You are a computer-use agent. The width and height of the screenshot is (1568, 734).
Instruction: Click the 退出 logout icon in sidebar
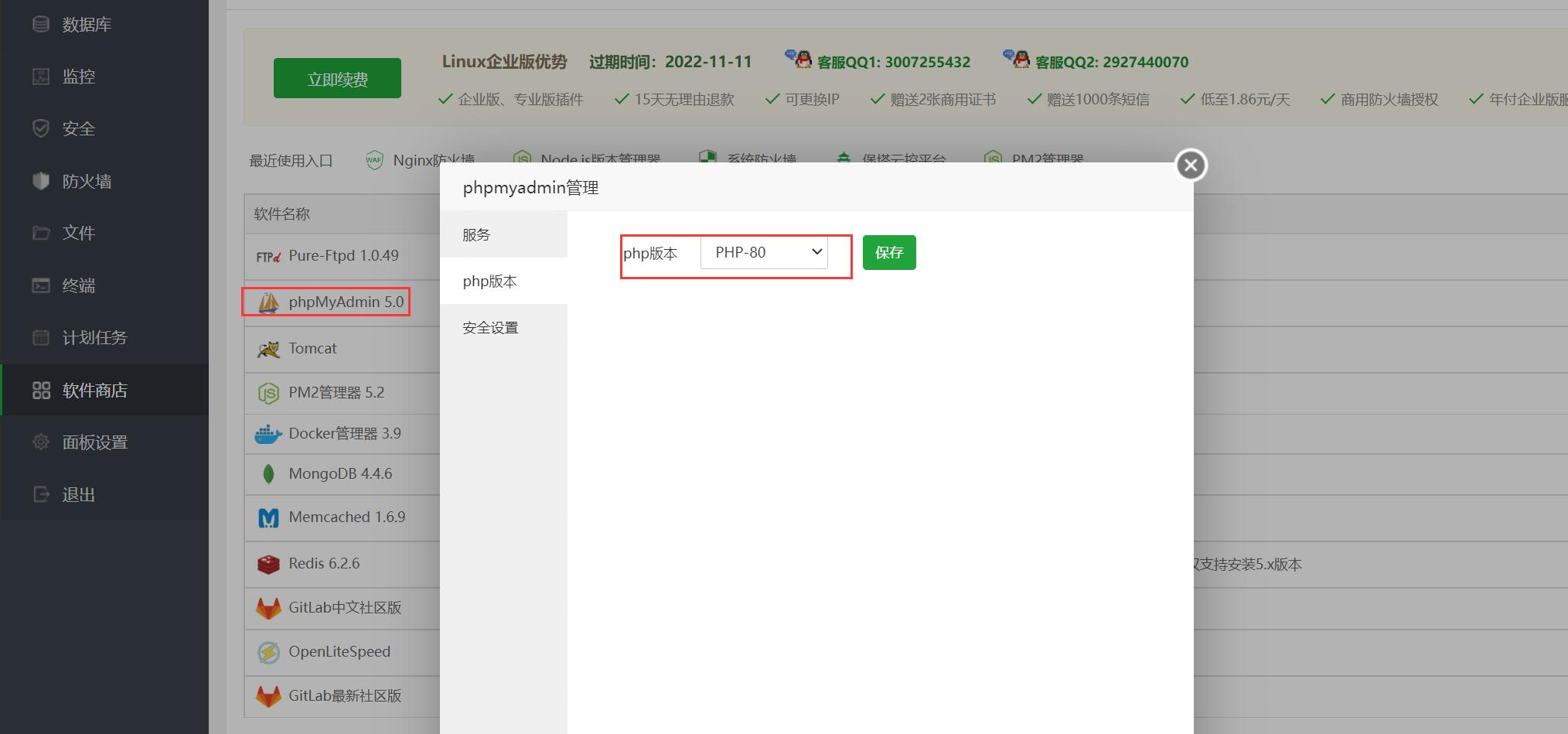pos(41,494)
